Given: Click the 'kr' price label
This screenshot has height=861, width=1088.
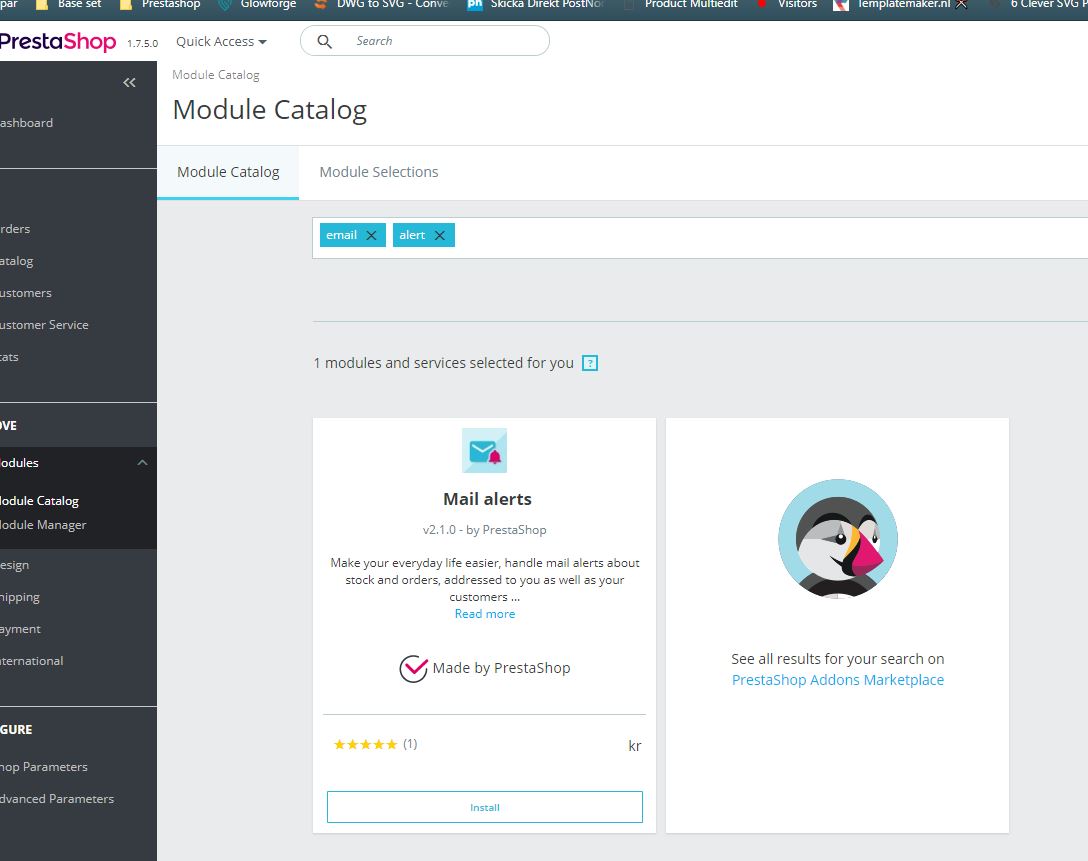Looking at the screenshot, I should 635,746.
